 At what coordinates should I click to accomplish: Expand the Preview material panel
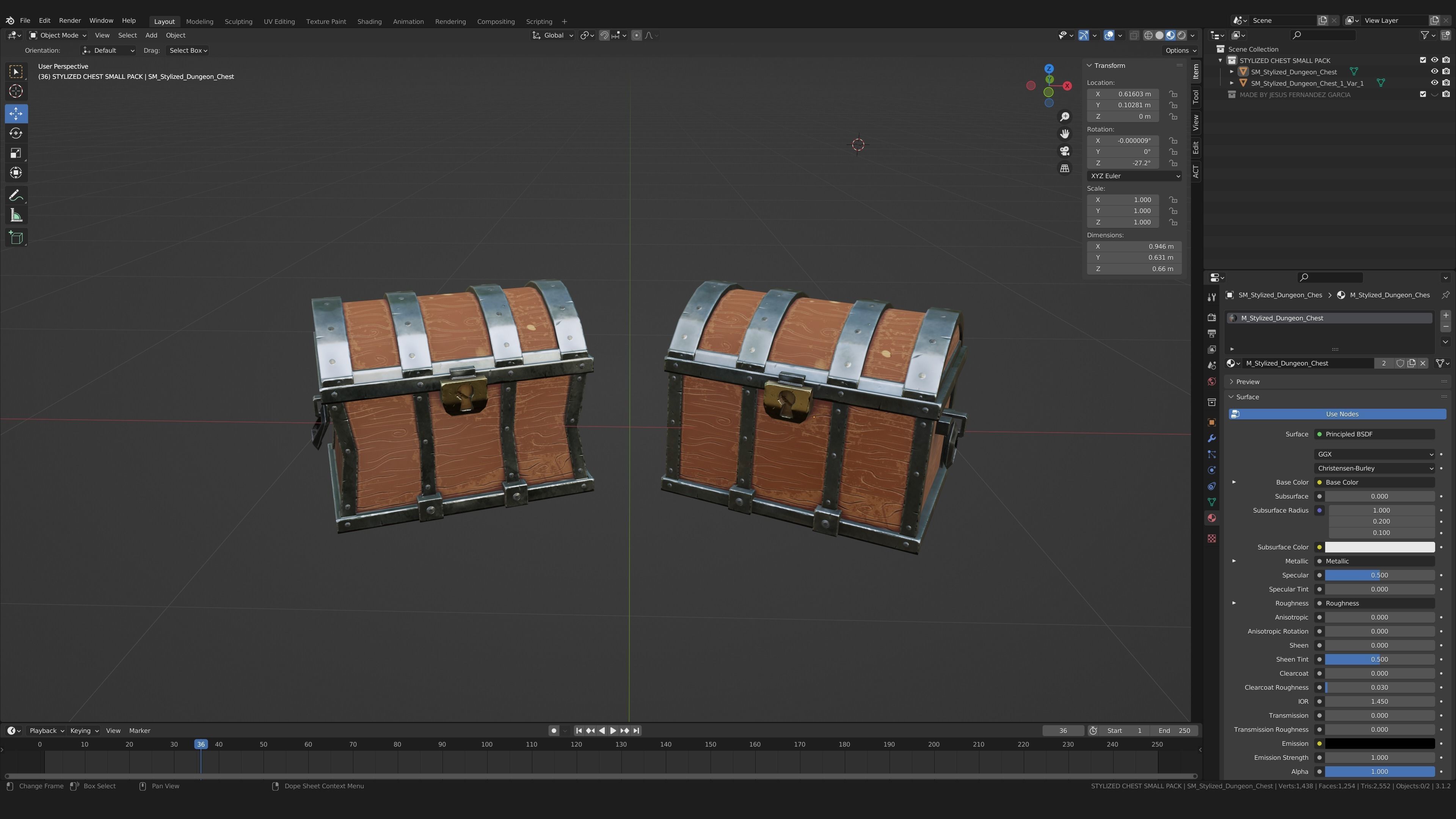[1247, 381]
